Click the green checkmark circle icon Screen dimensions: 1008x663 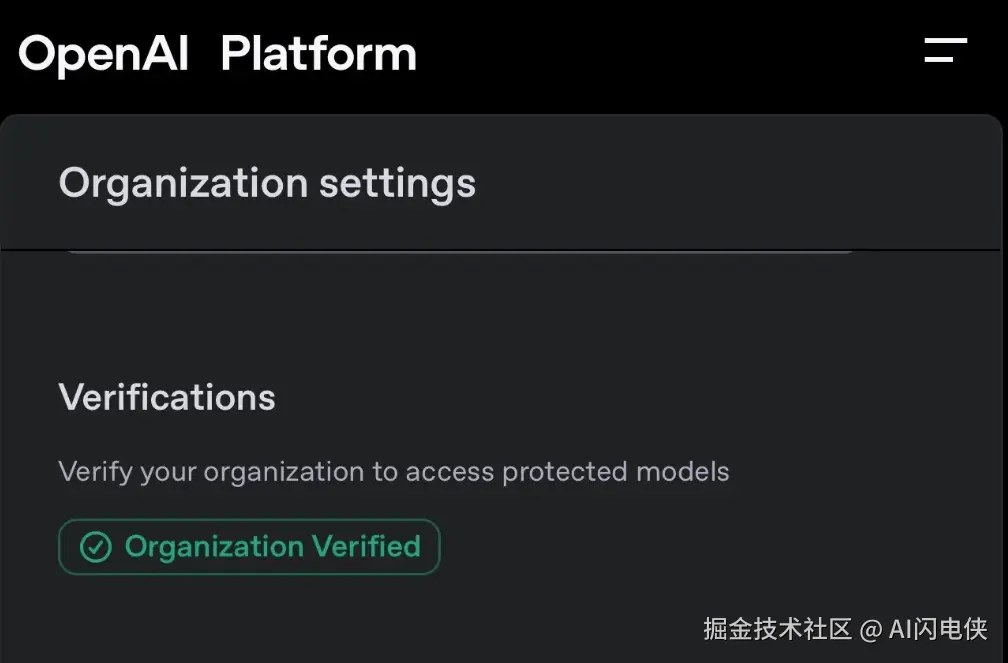tap(95, 547)
